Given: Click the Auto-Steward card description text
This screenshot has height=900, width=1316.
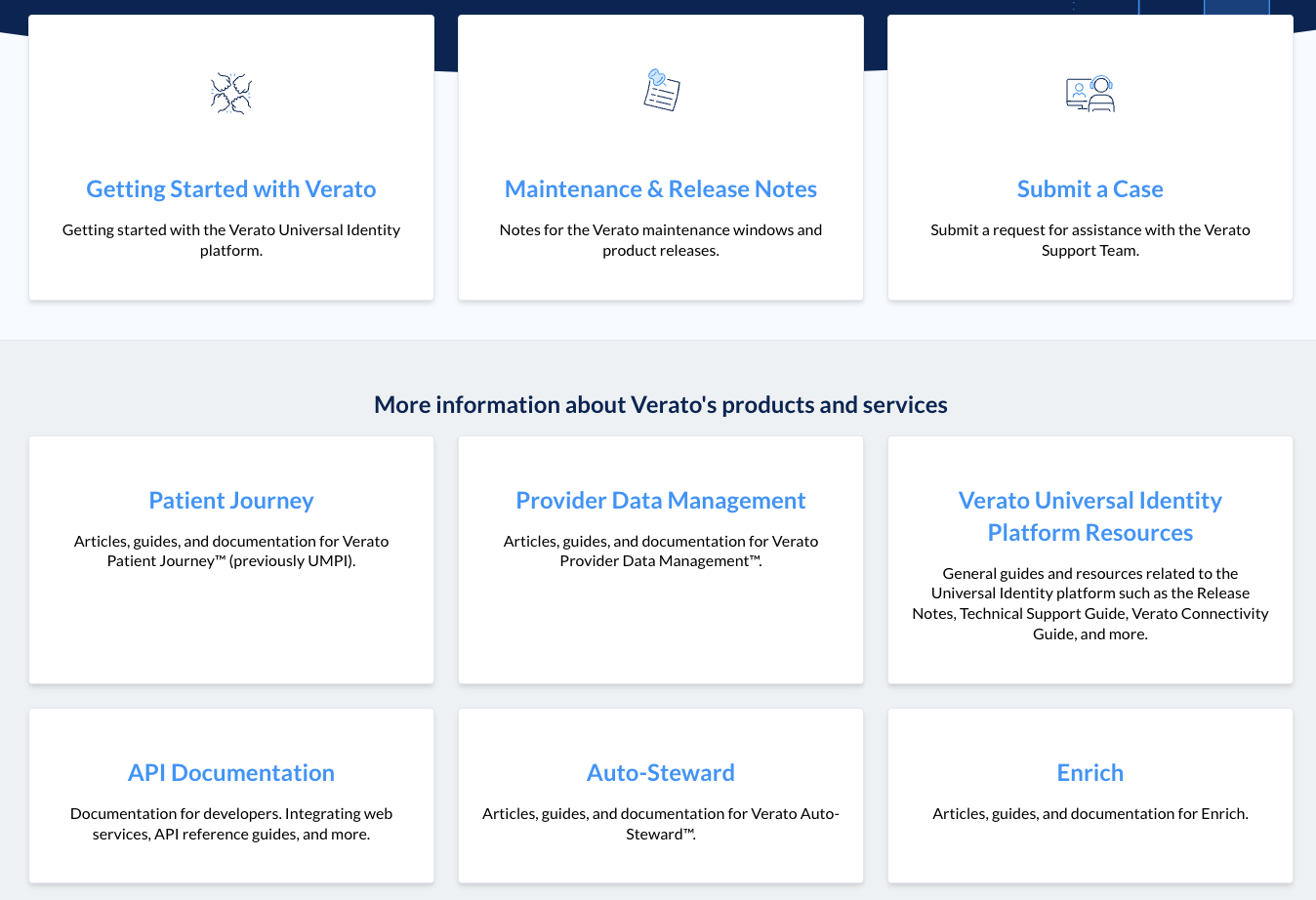Looking at the screenshot, I should click(x=660, y=823).
